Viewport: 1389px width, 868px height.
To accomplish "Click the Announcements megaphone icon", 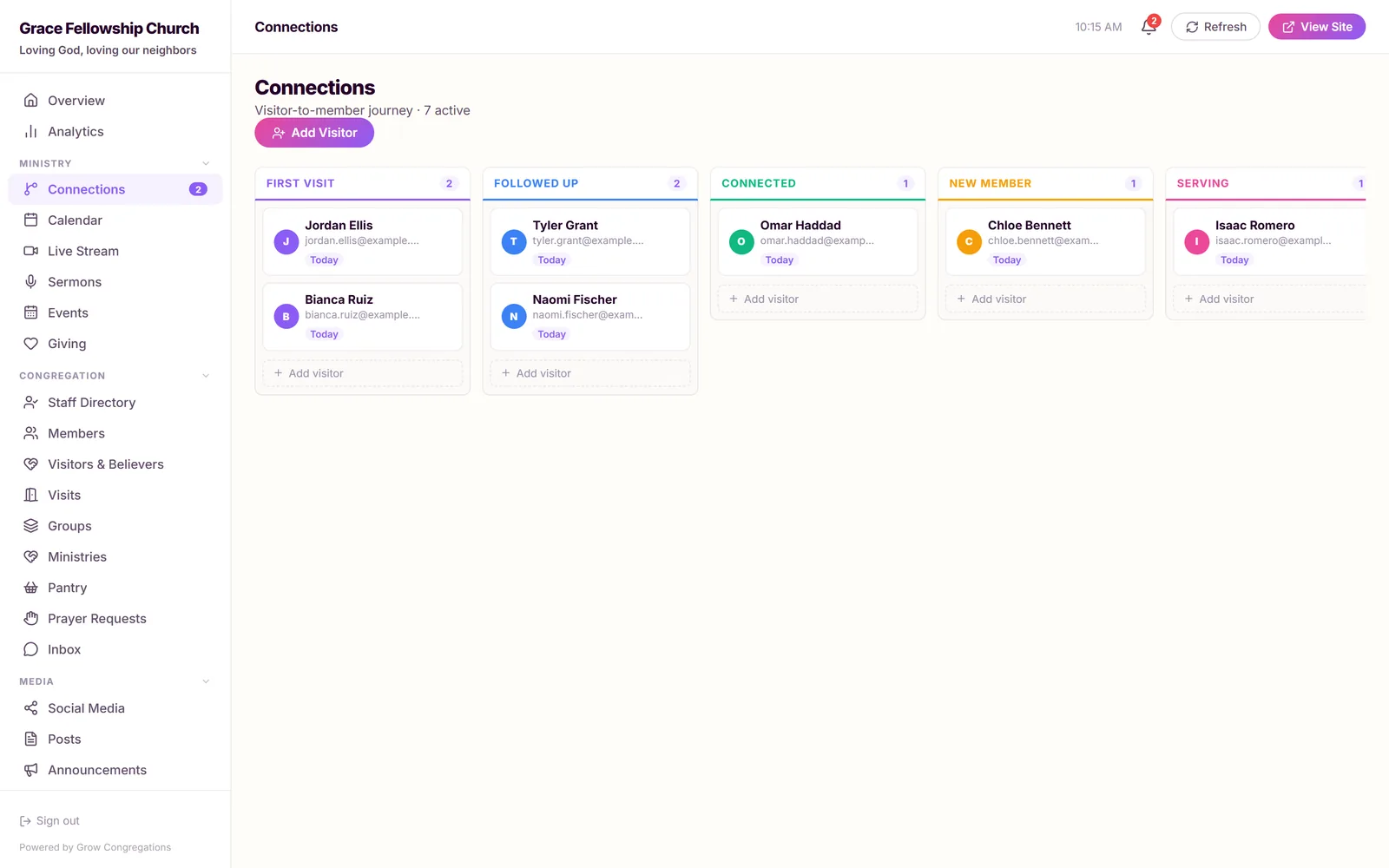I will [31, 770].
